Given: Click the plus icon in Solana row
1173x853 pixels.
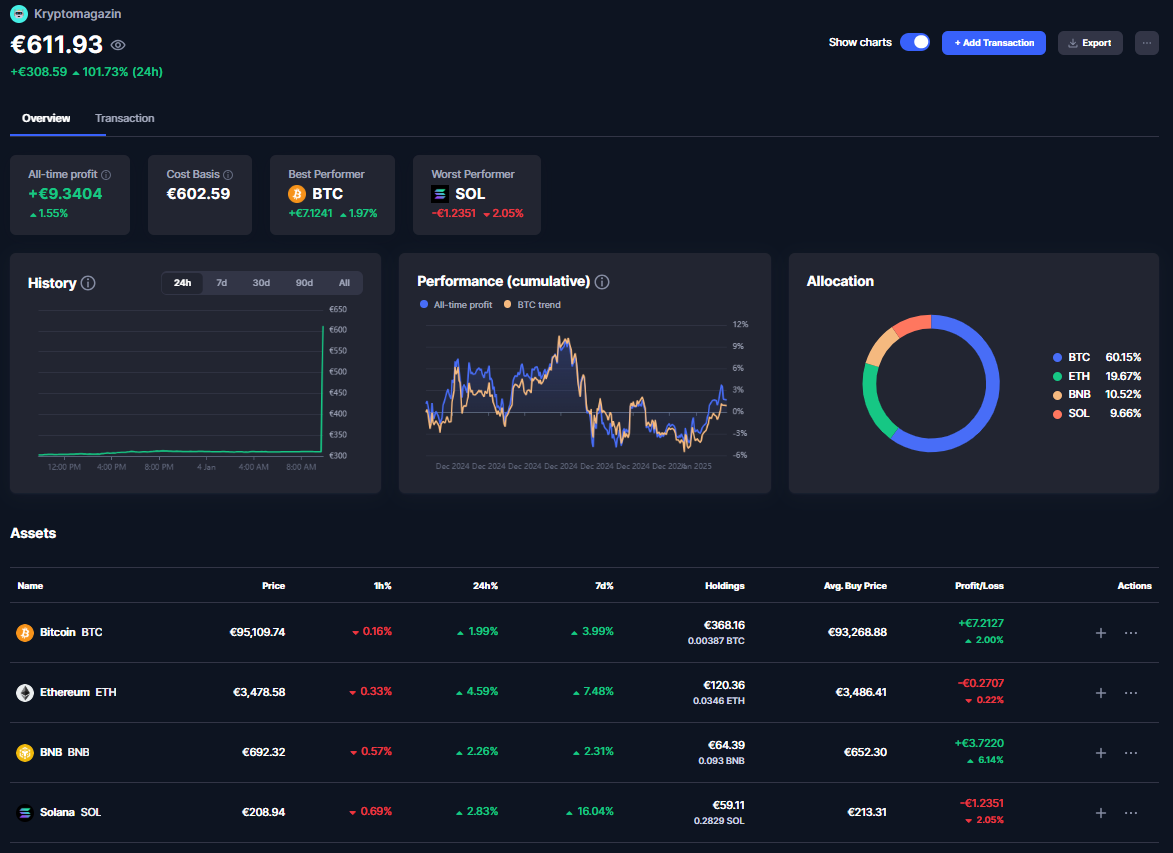Looking at the screenshot, I should tap(1101, 813).
